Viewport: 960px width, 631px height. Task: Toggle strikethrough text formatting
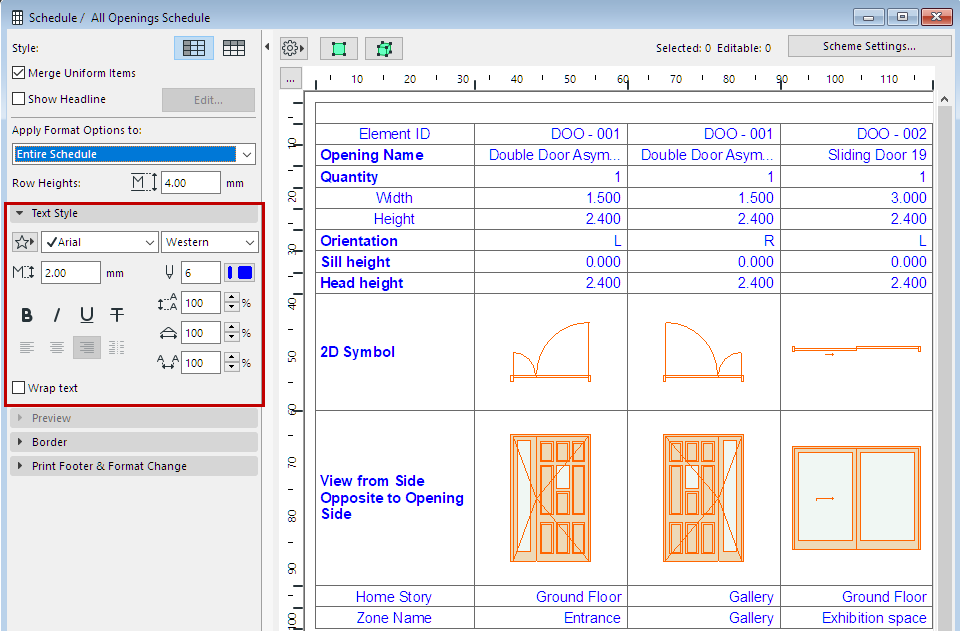coord(117,315)
